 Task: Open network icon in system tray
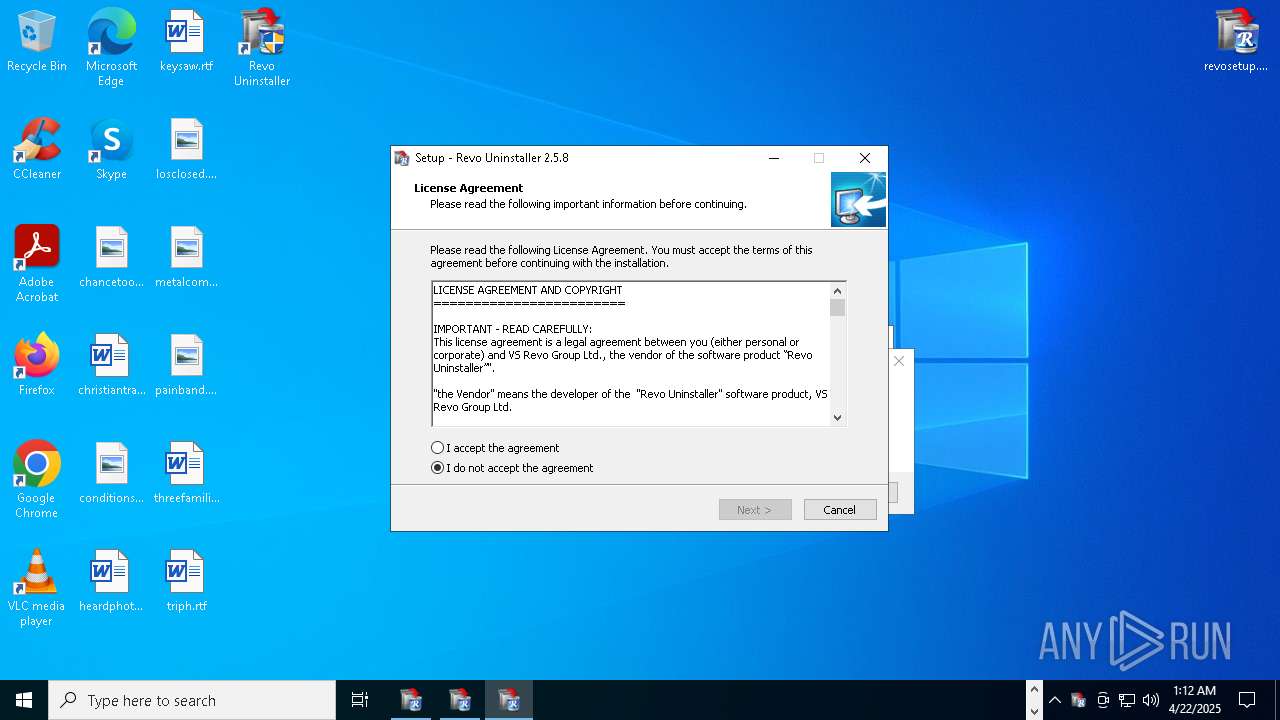click(x=1127, y=700)
